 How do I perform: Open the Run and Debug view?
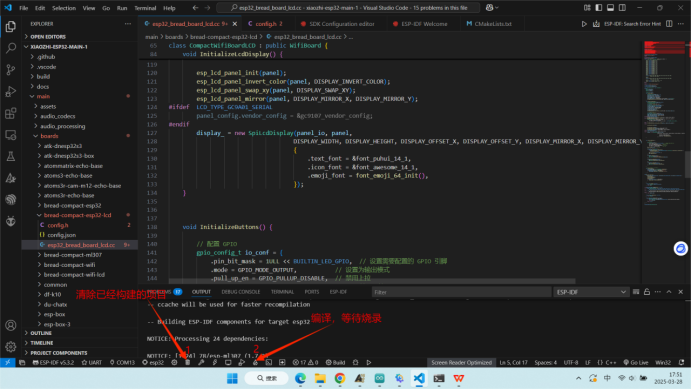pyautogui.click(x=11, y=91)
